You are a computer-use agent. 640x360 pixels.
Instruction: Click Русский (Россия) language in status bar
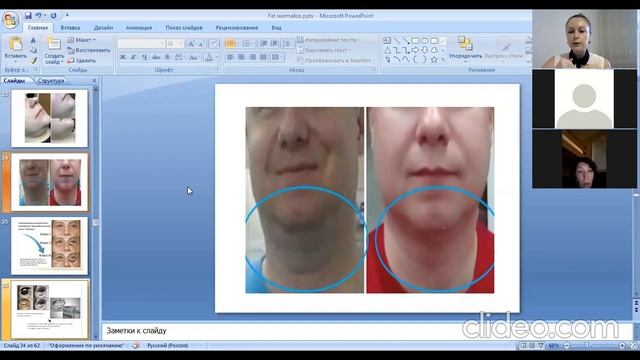pyautogui.click(x=167, y=346)
